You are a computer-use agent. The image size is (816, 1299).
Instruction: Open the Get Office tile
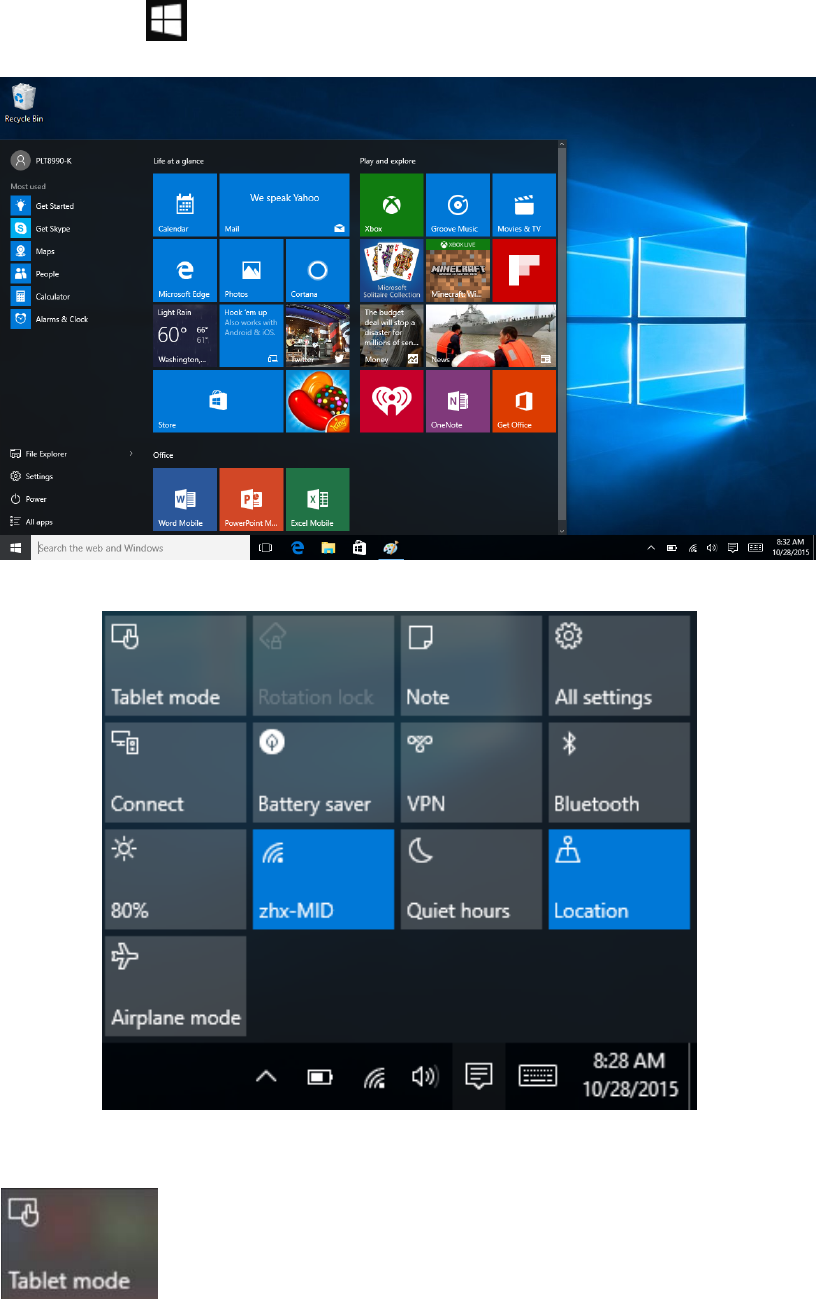(524, 401)
